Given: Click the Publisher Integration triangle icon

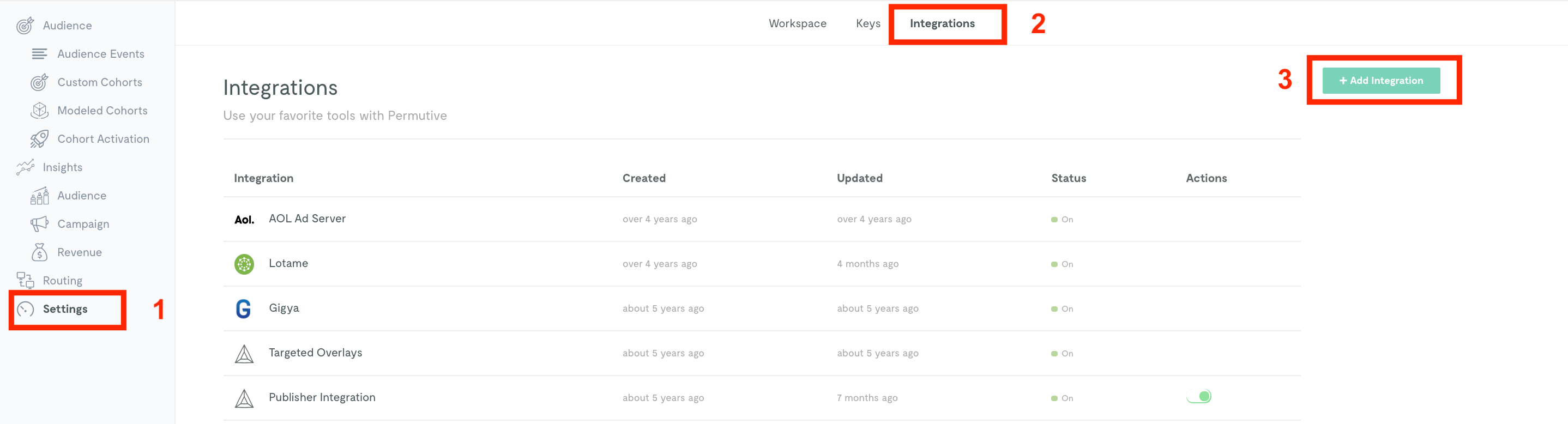Looking at the screenshot, I should tap(244, 398).
